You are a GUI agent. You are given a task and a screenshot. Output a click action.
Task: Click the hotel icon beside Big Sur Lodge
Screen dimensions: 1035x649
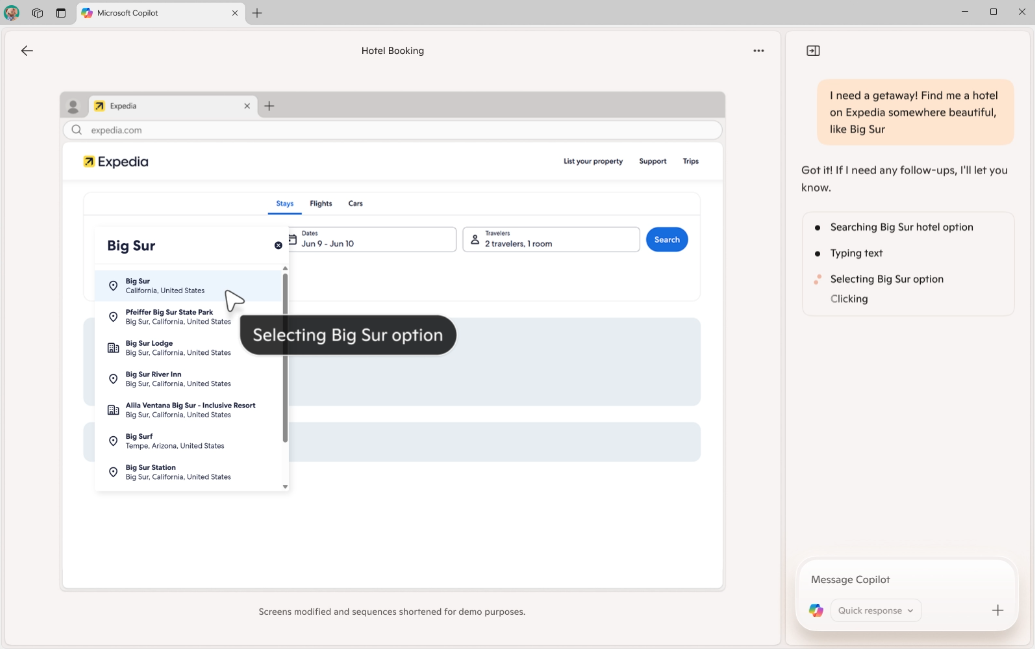(x=113, y=348)
